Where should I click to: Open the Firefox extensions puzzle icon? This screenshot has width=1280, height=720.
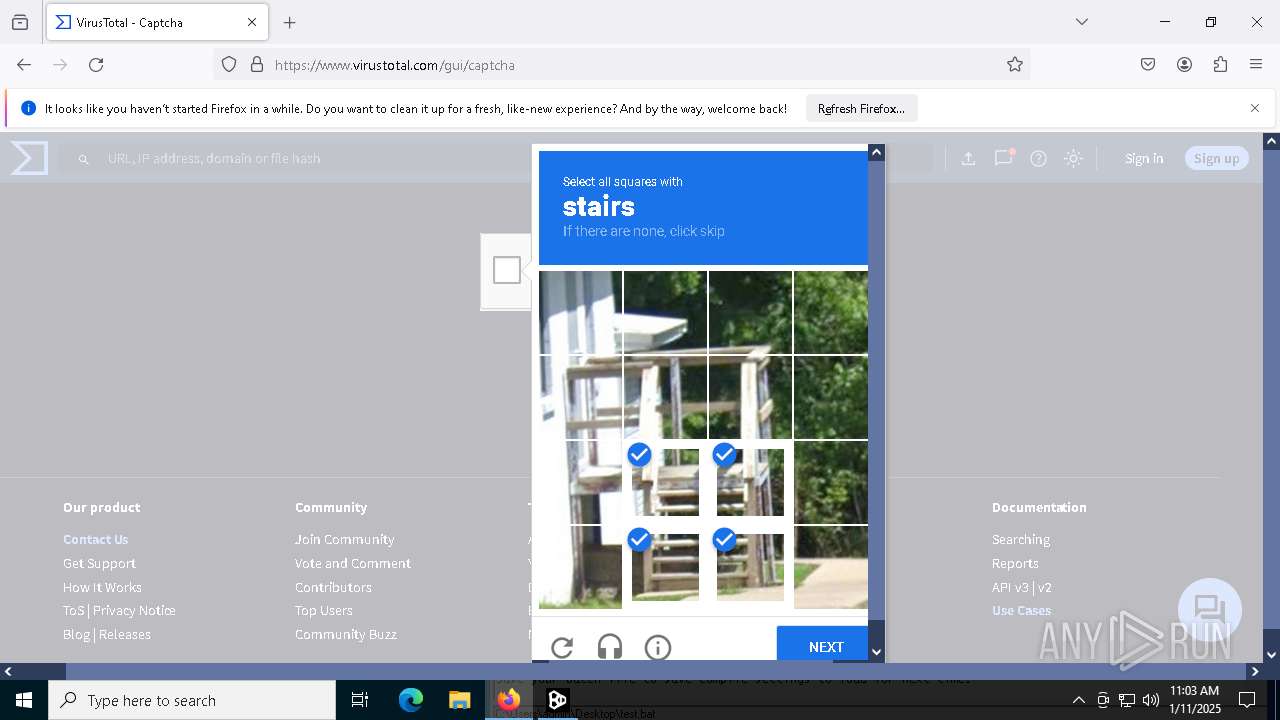tap(1220, 65)
